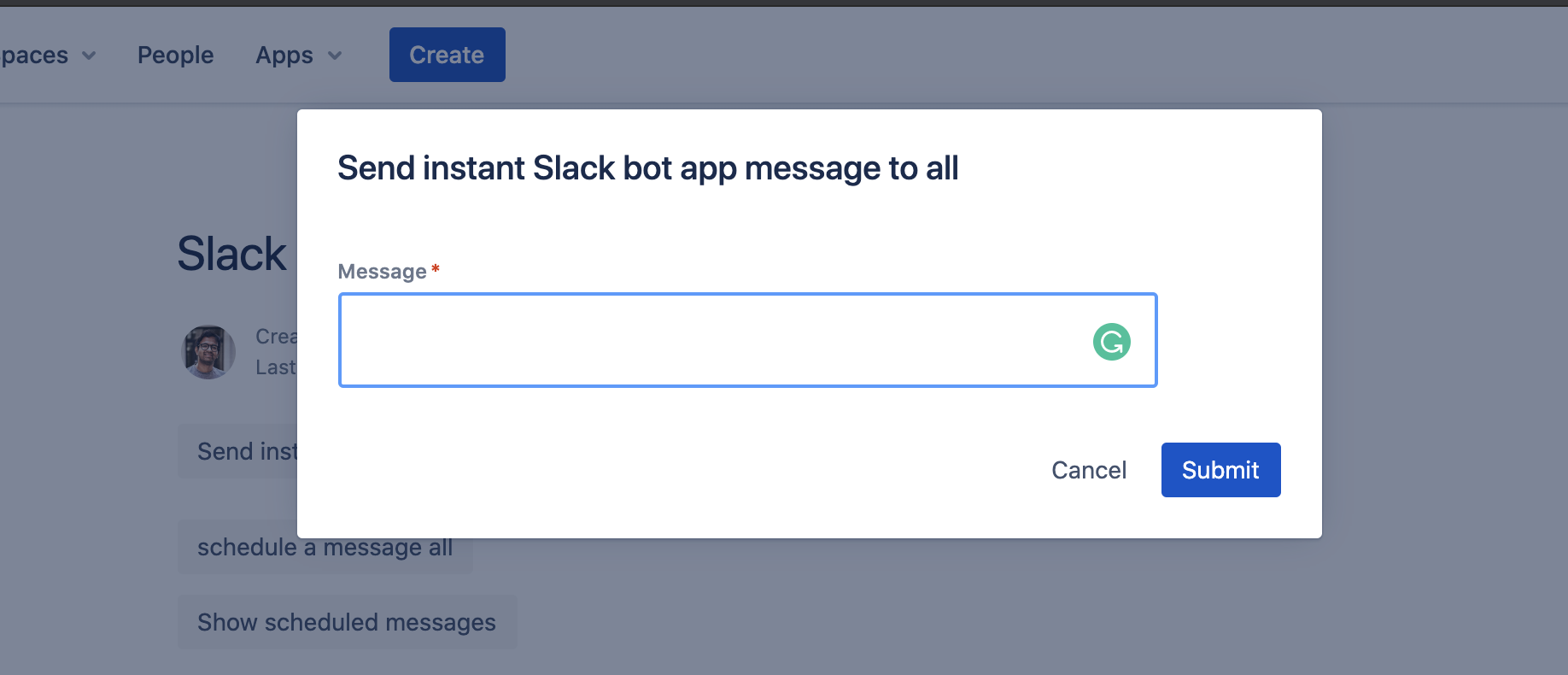The image size is (1568, 675).
Task: Expand the Apps chevron arrow
Action: (335, 56)
